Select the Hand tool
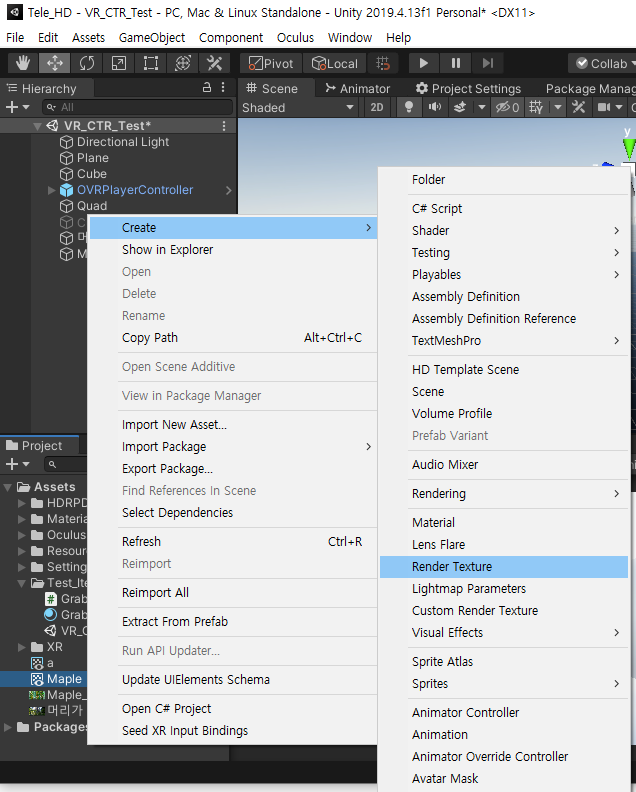Screen dimensions: 636x792 (22, 63)
